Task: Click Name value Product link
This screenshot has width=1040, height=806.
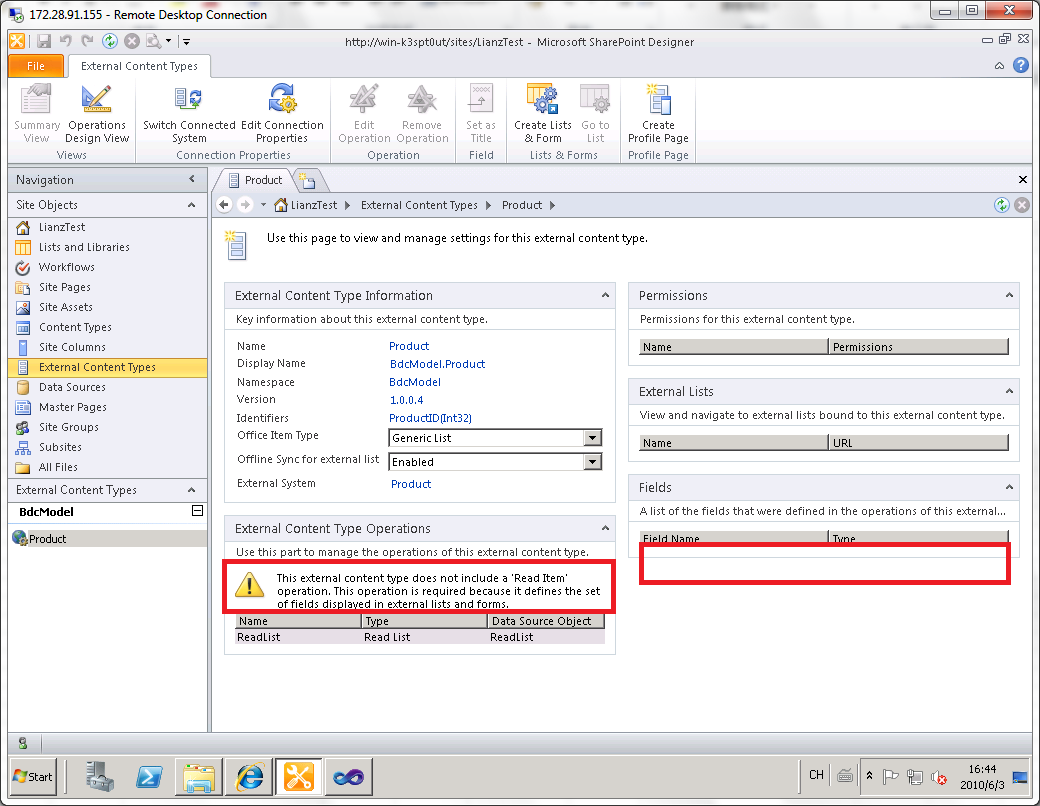Action: coord(409,346)
